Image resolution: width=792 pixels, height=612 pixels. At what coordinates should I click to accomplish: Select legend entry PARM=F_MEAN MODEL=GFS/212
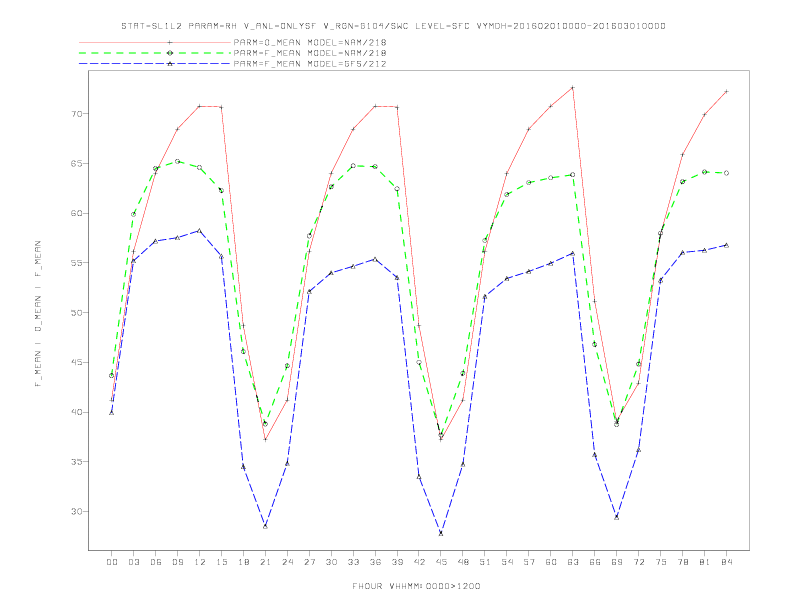[310, 64]
